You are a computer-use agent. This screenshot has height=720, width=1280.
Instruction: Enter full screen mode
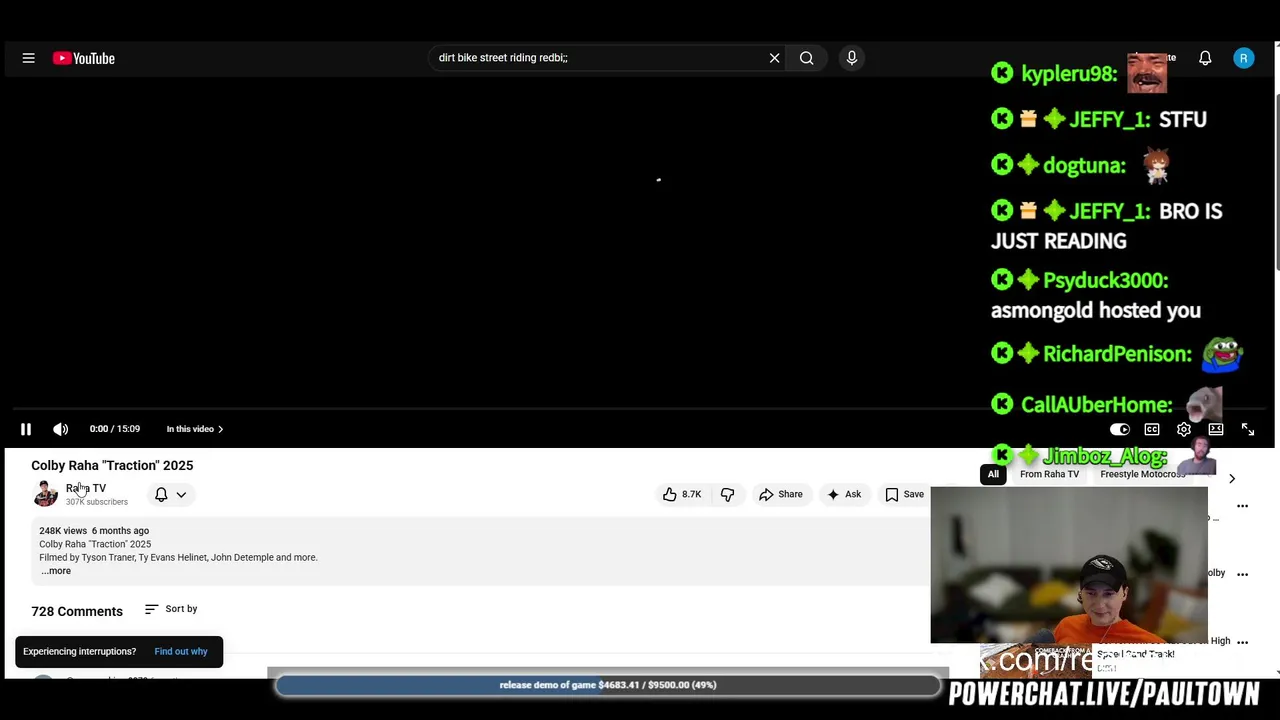(1248, 429)
